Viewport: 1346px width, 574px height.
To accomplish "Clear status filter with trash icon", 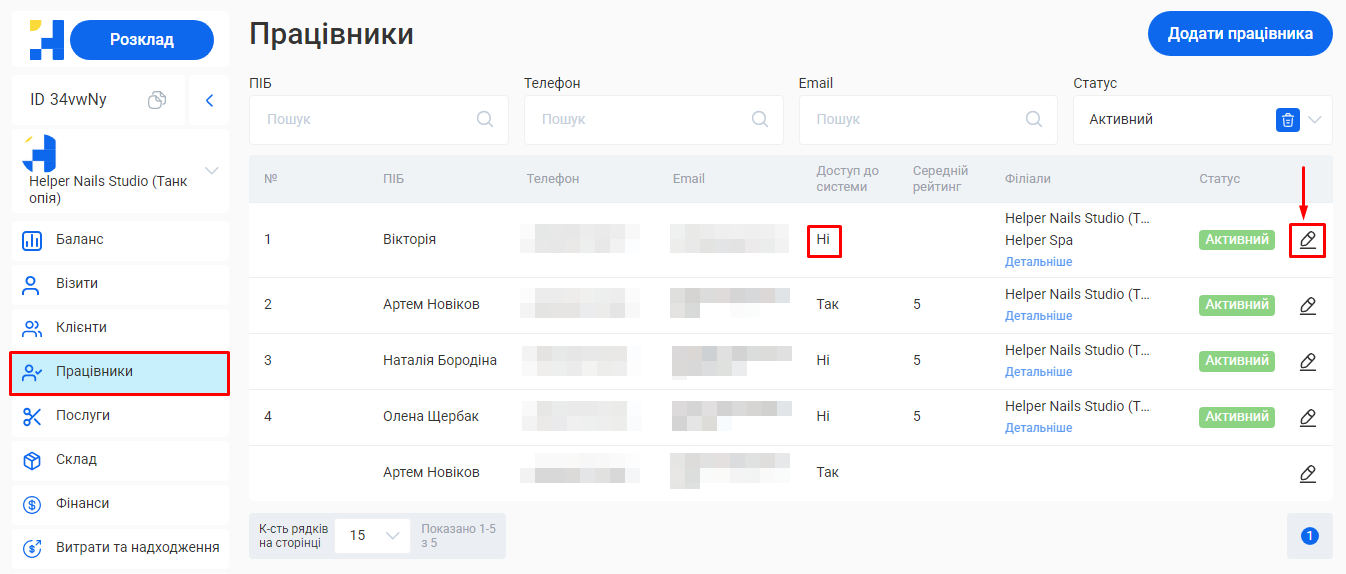I will (1288, 120).
